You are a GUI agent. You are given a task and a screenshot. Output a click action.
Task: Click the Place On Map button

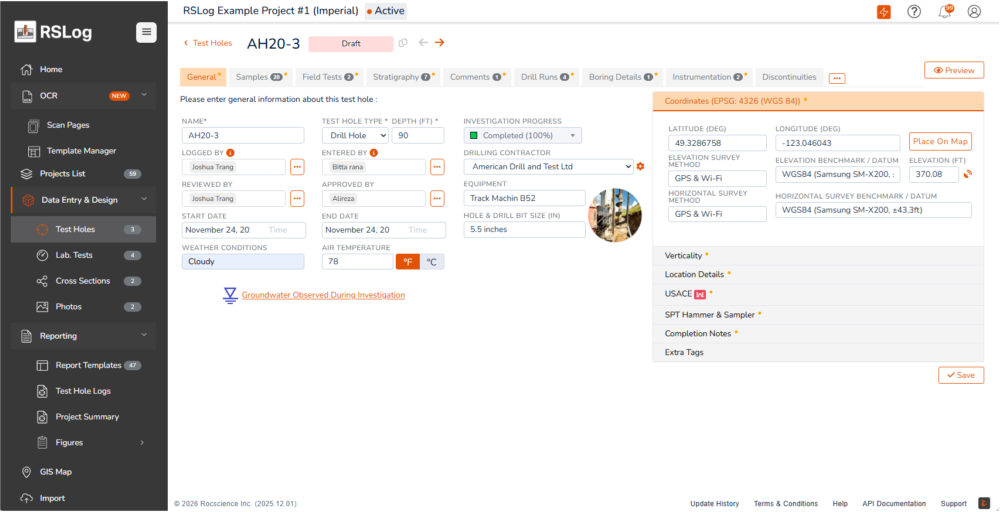point(939,142)
